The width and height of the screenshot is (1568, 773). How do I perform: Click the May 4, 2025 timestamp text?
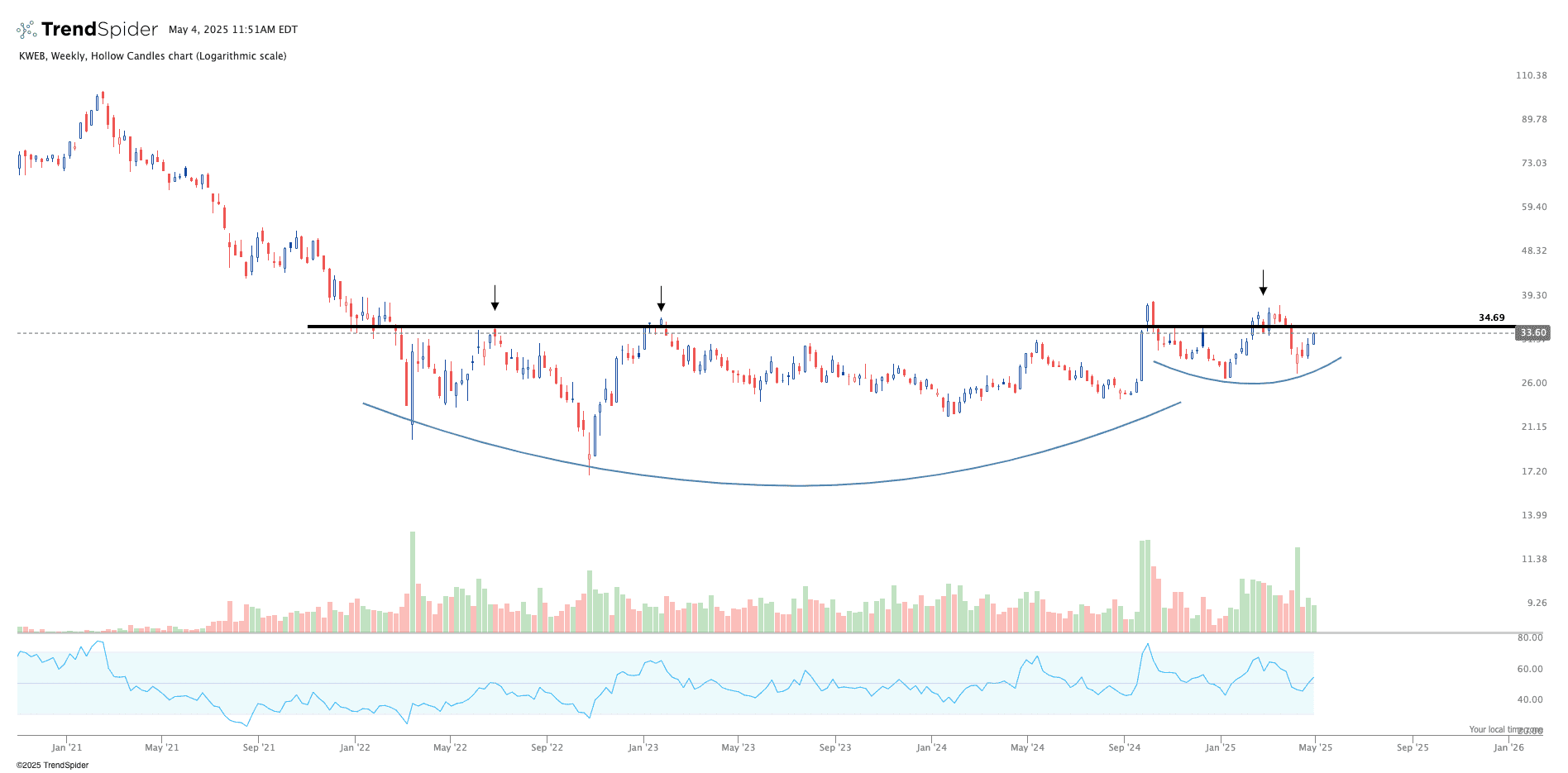tap(233, 30)
